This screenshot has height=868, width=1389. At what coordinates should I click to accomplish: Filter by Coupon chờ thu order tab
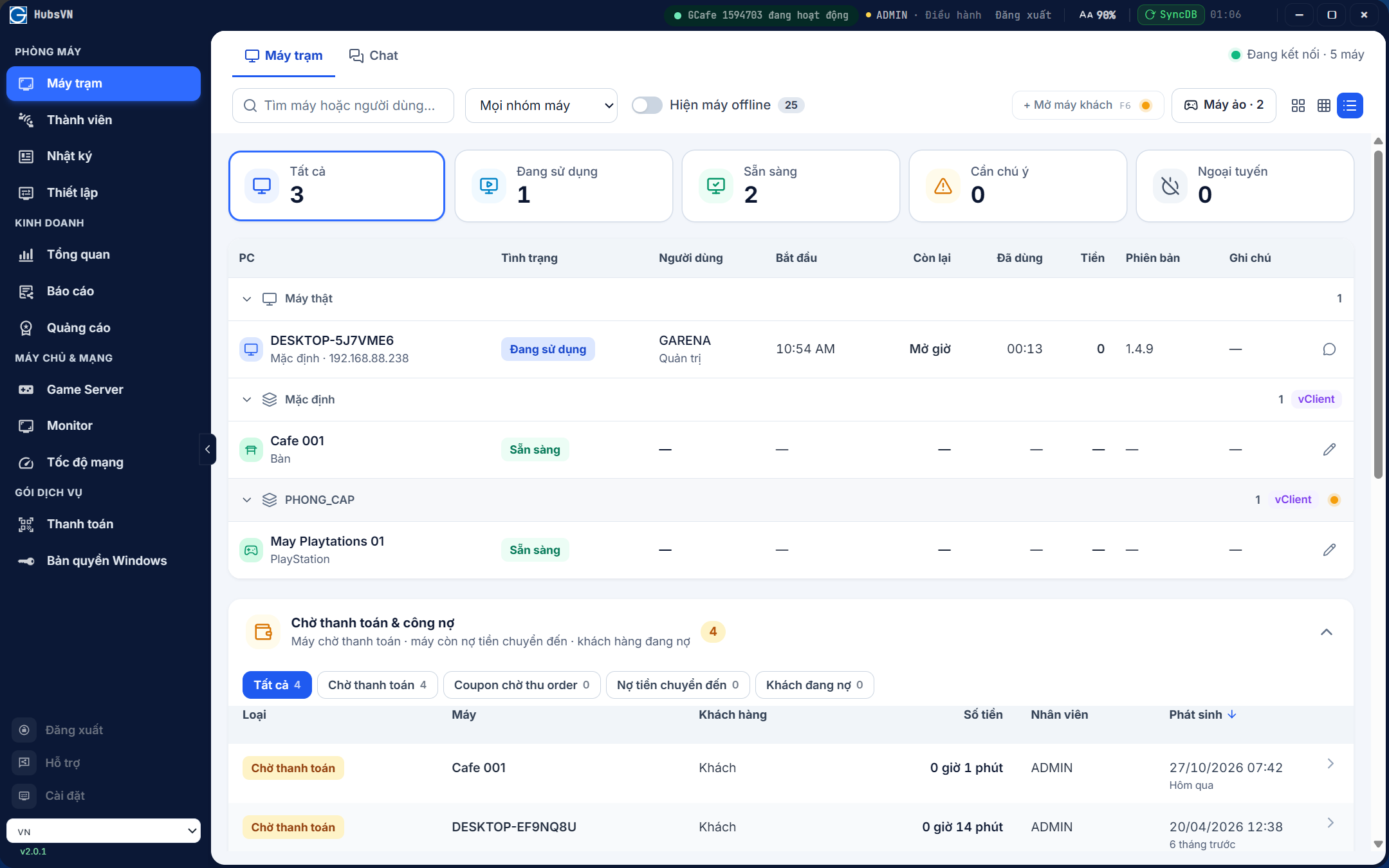pos(522,685)
